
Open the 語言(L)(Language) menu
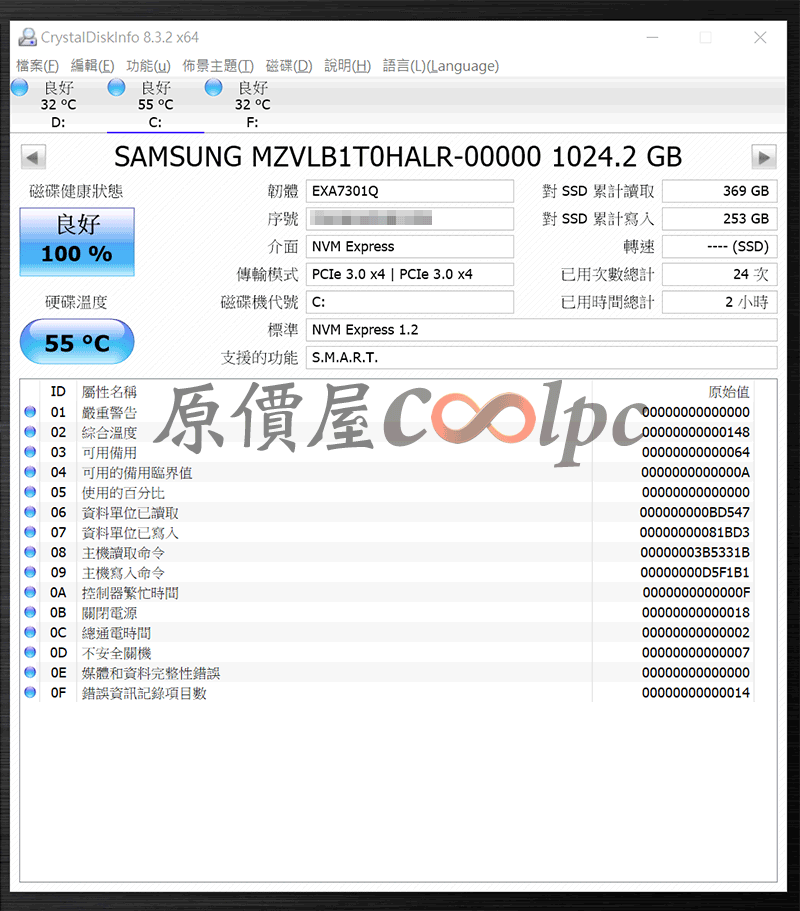coord(441,66)
